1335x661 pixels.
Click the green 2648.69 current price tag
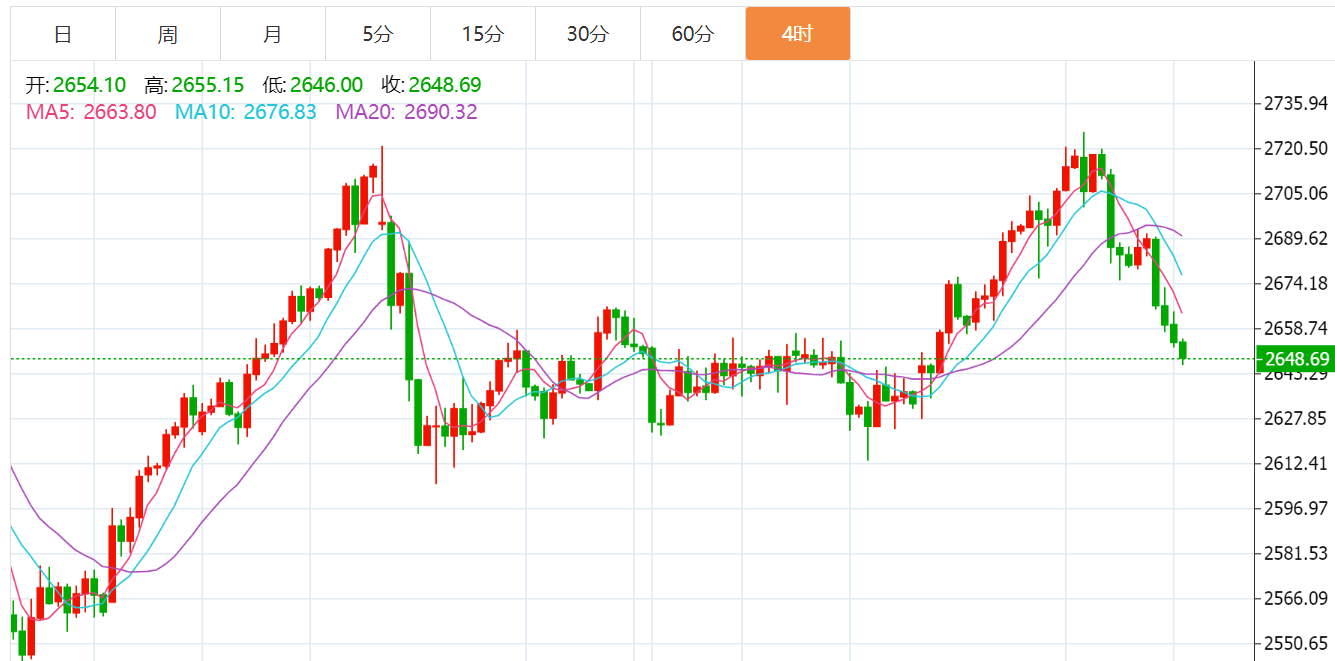(x=1295, y=359)
